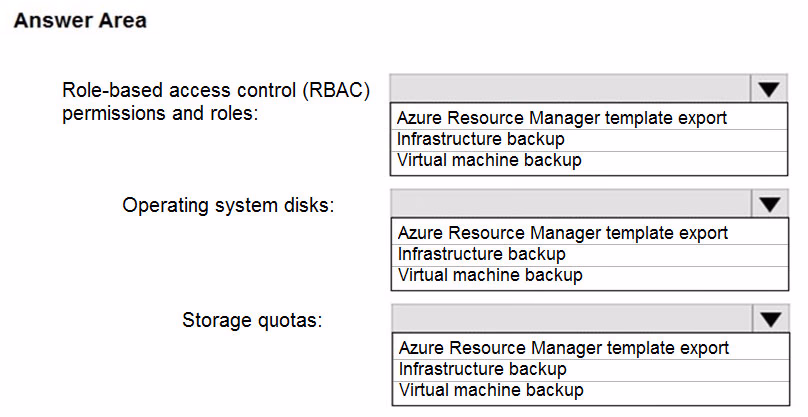
Task: Open the Storage quotas dropdown arrow
Action: click(771, 319)
